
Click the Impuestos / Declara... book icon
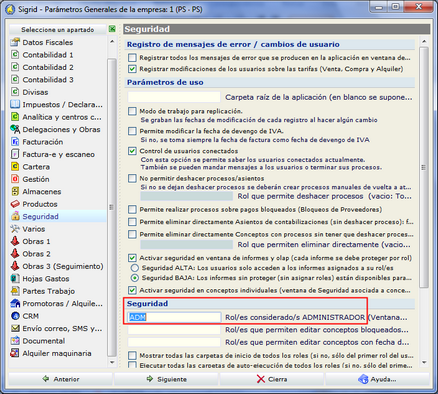click(15, 104)
